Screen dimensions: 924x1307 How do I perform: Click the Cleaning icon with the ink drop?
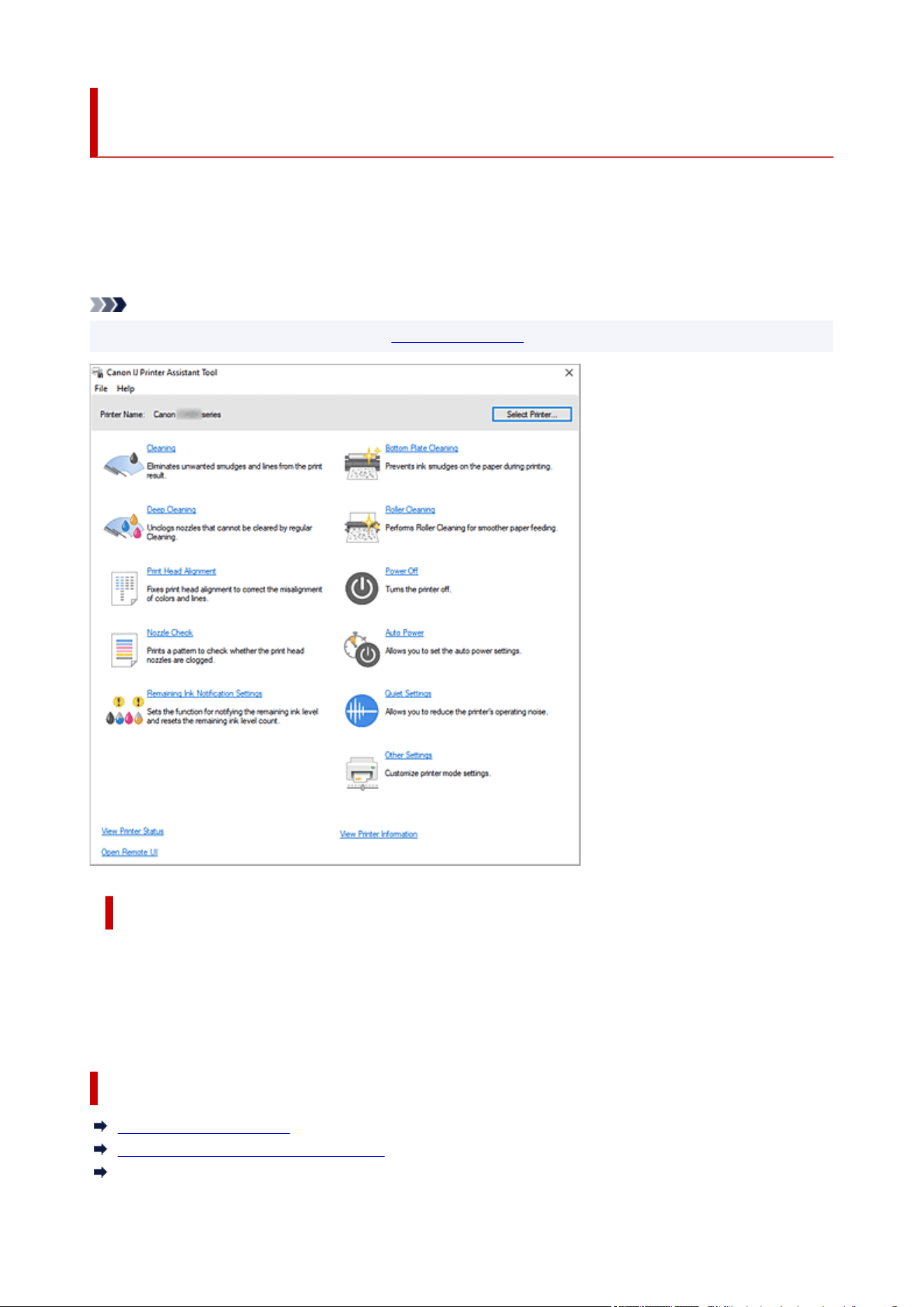[x=124, y=464]
